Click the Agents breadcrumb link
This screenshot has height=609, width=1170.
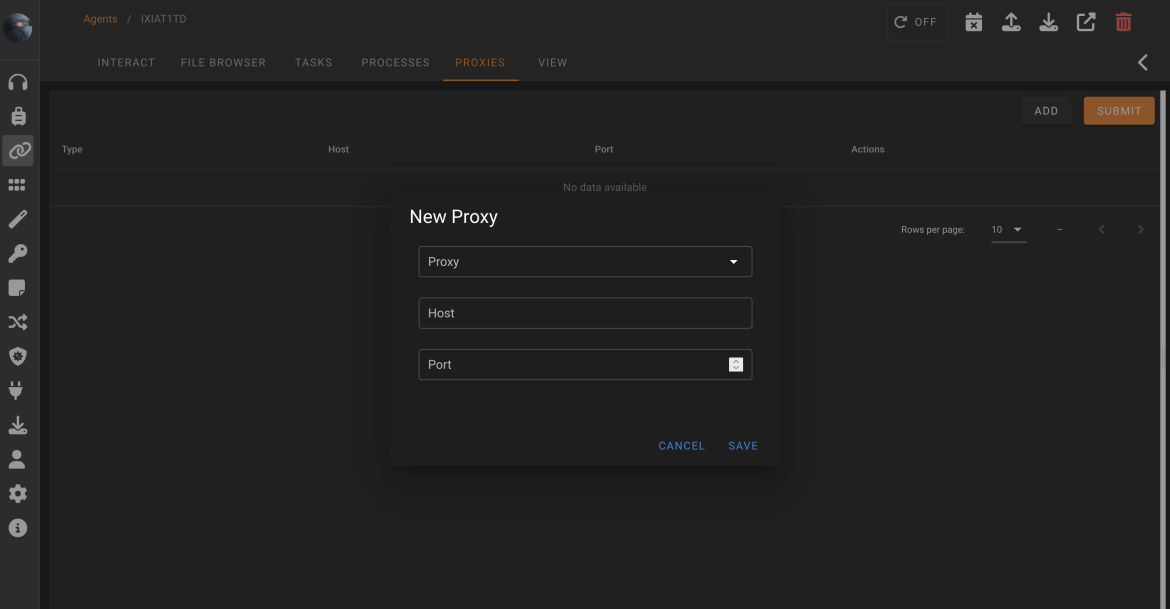[x=100, y=18]
